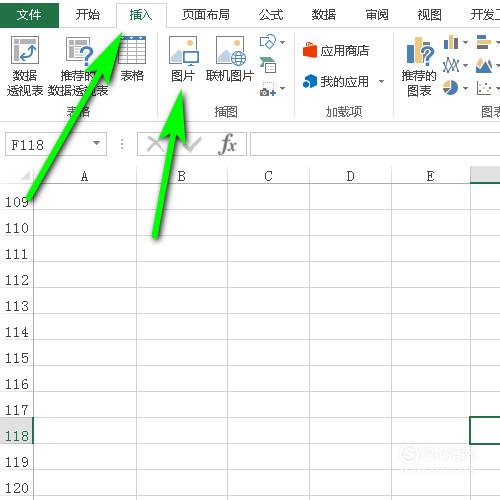Image resolution: width=500 pixels, height=500 pixels.
Task: Switch to the 插入 insert tab
Action: [141, 15]
